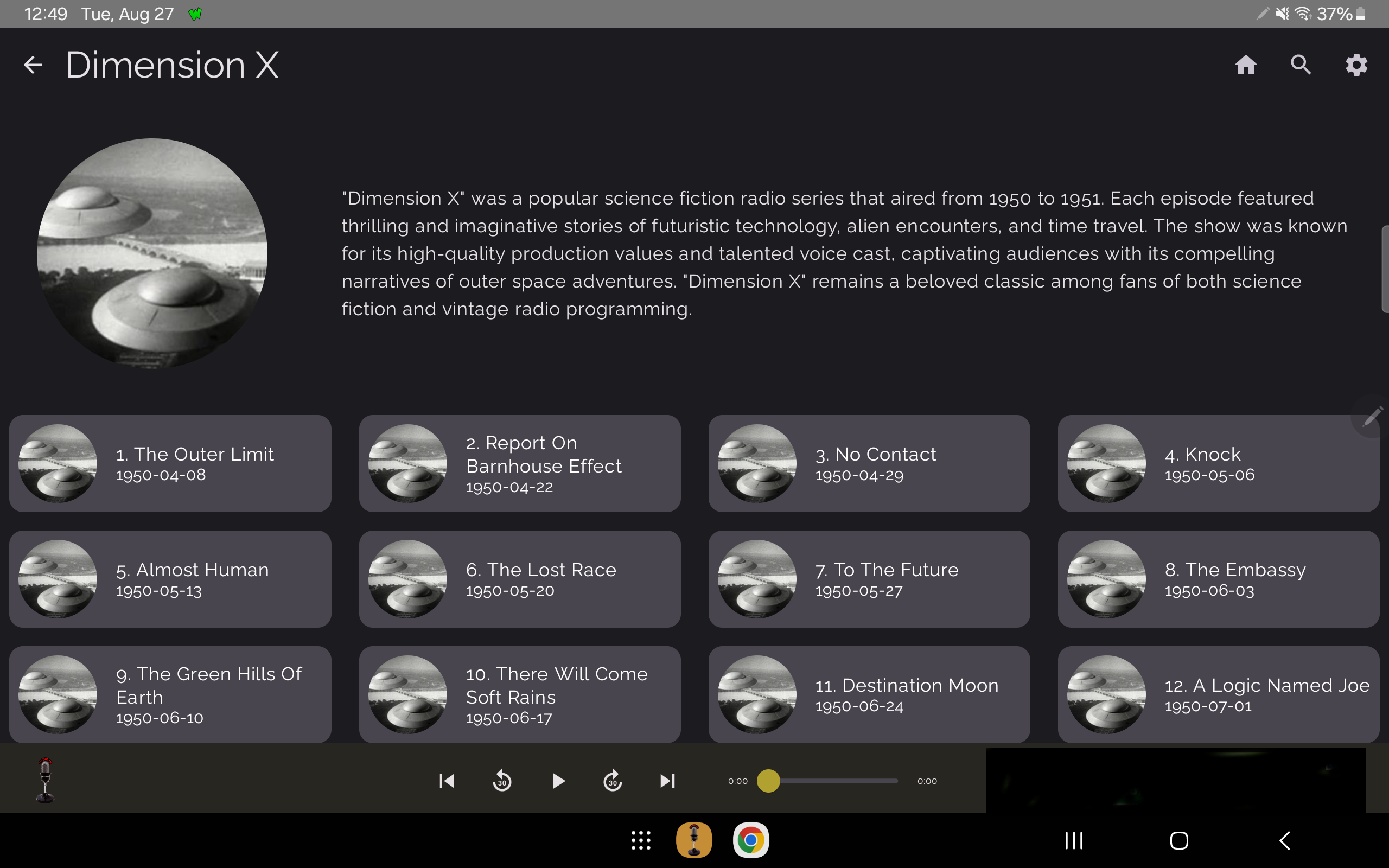Viewport: 1389px width, 868px height.
Task: Play the current episode
Action: [x=557, y=780]
